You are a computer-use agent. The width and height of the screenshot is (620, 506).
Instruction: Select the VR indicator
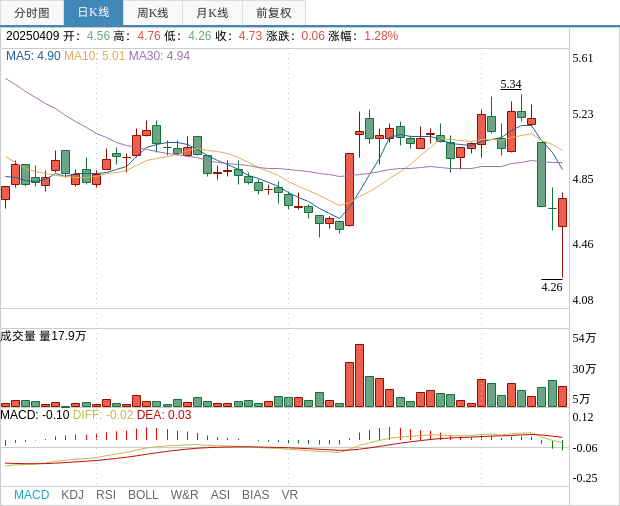[x=289, y=495]
